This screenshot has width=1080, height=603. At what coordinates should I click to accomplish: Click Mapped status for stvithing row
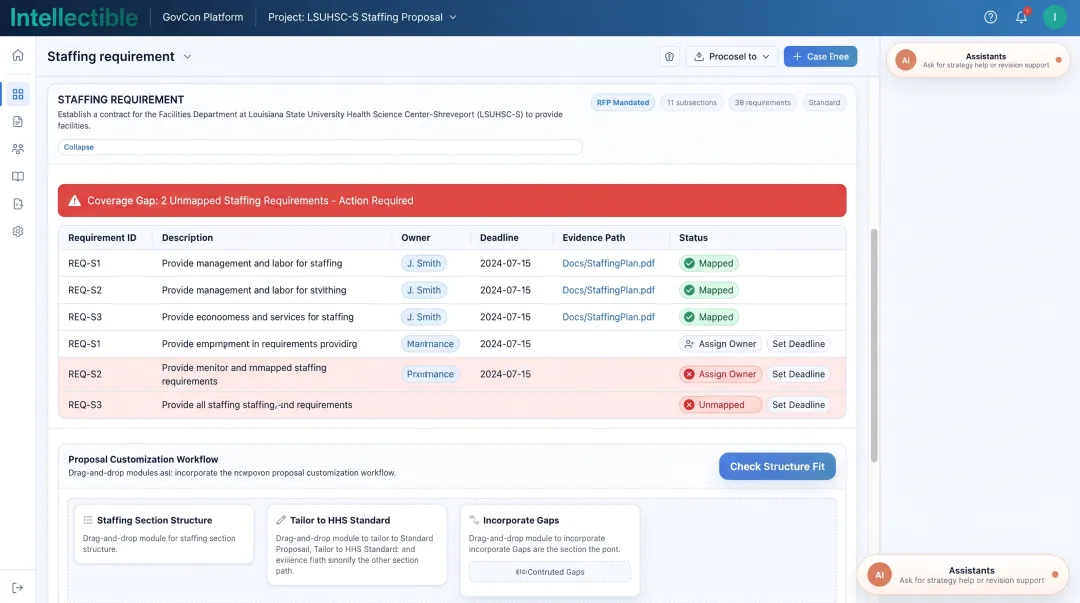[x=709, y=290]
